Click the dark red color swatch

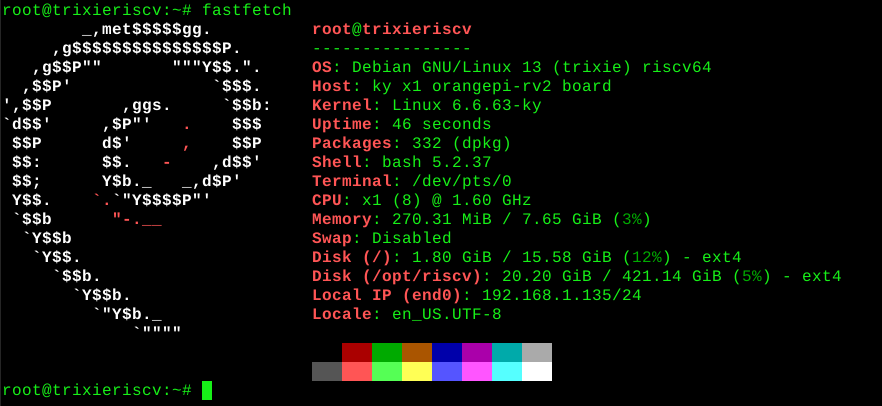coord(357,352)
